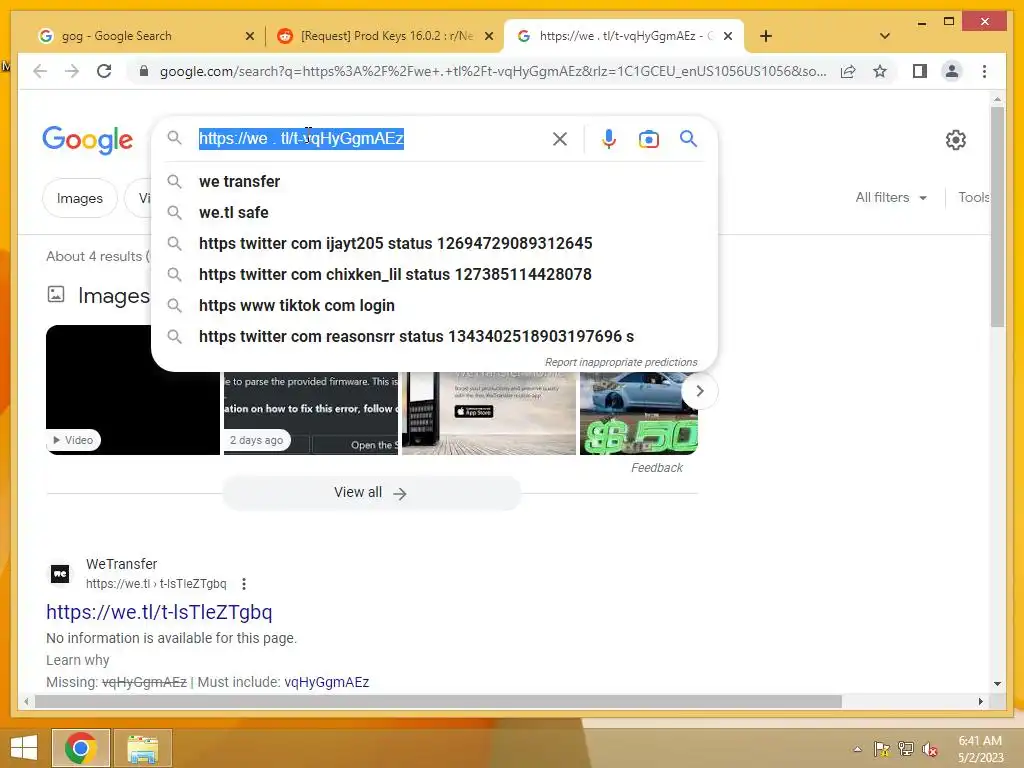Start voice search with microphone icon

click(x=609, y=138)
